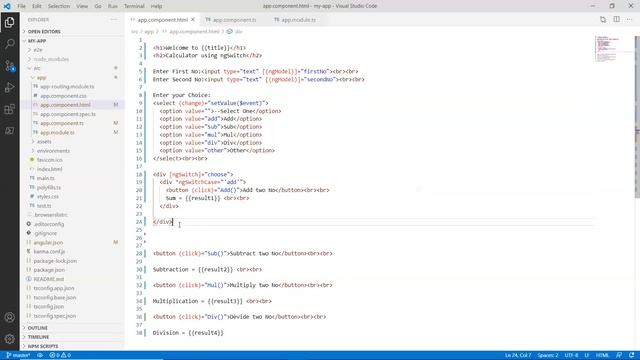The width and height of the screenshot is (640, 360).
Task: Open the Run and Debug view
Action: click(x=9, y=87)
